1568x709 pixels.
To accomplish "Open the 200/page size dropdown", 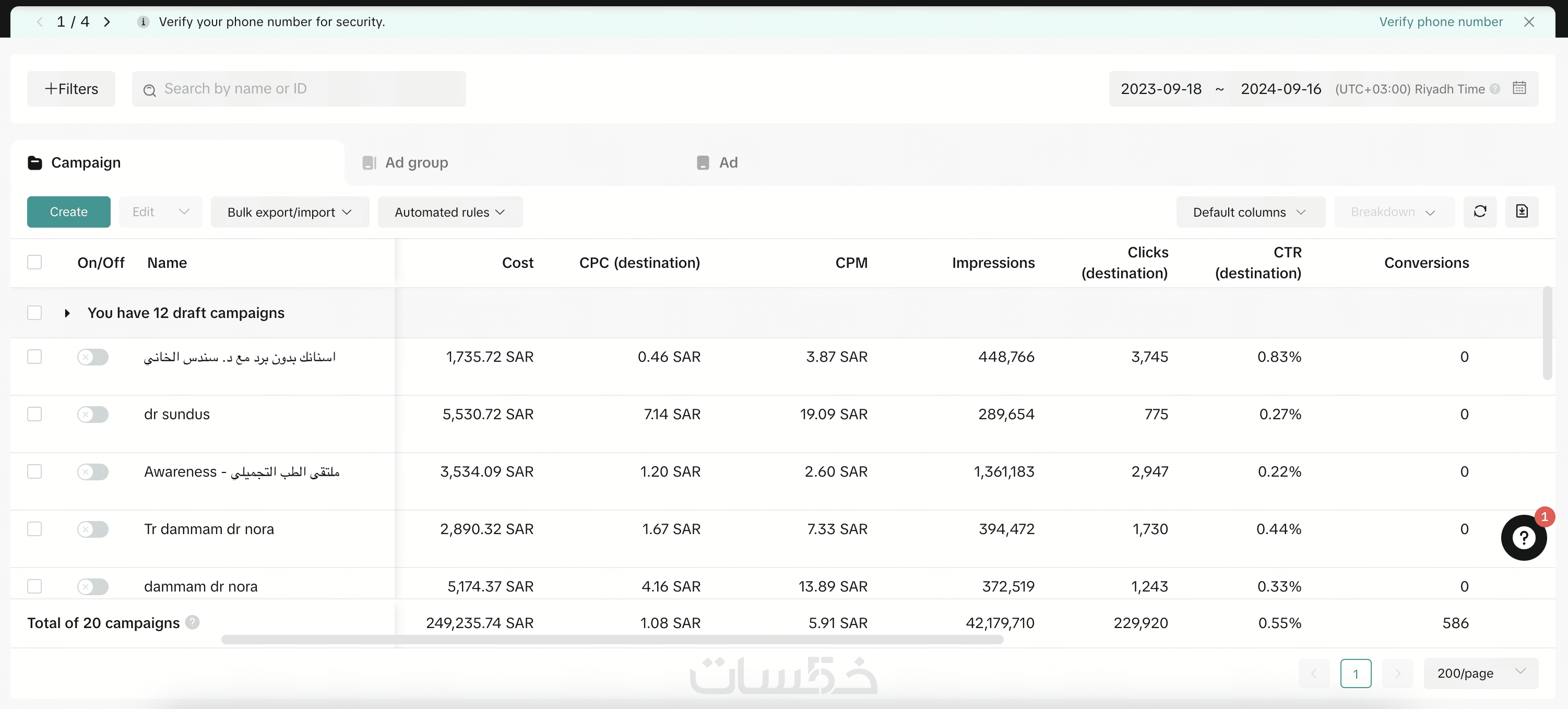I will pos(1480,673).
